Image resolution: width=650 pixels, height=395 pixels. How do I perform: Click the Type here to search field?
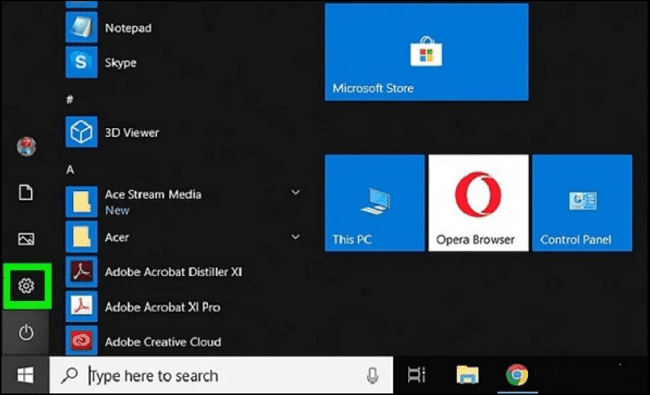221,376
